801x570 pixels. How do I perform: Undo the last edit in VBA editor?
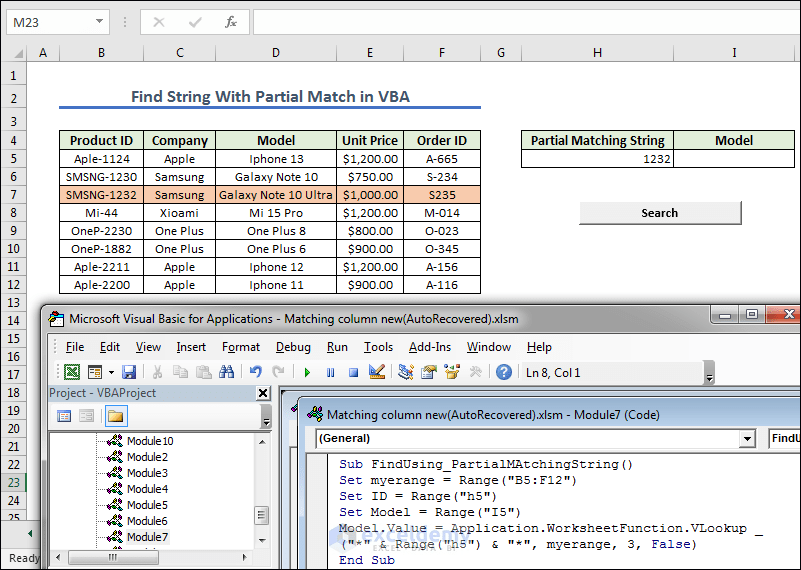(255, 372)
